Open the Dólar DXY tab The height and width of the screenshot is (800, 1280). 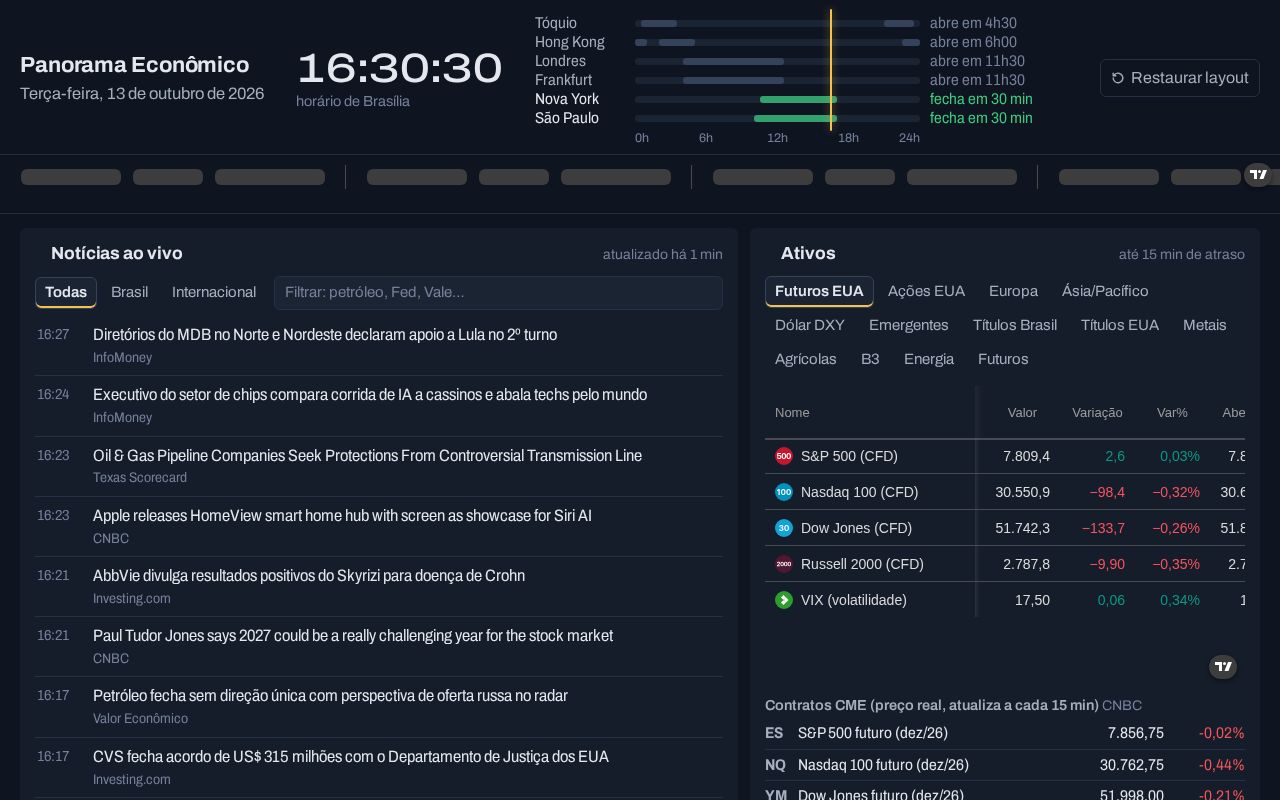[810, 325]
